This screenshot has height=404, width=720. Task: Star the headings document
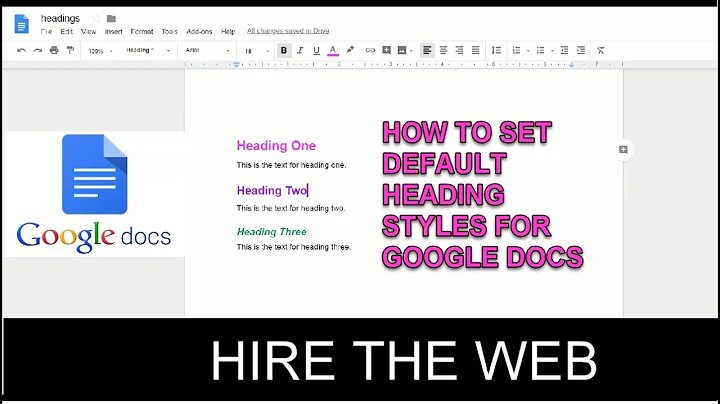96,18
